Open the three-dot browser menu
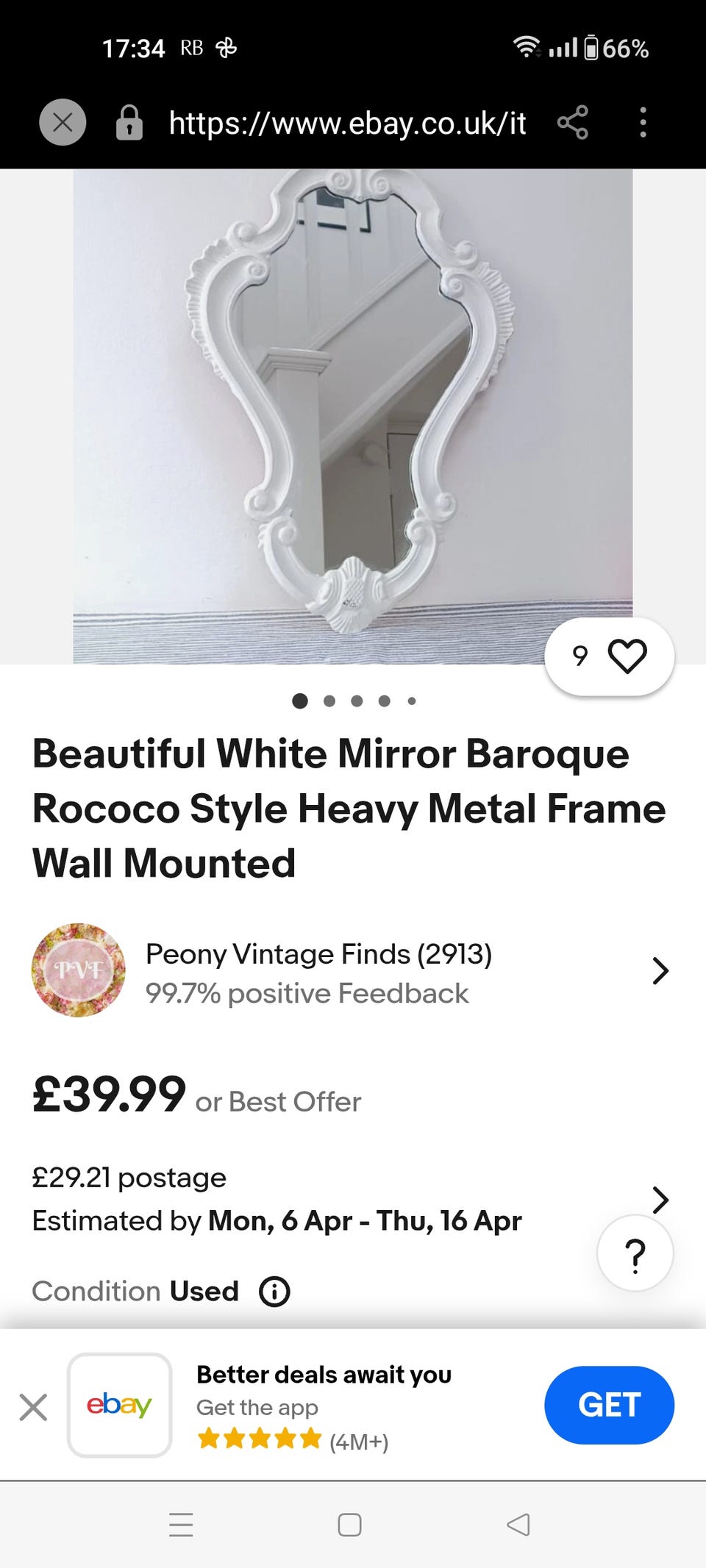 [x=643, y=122]
